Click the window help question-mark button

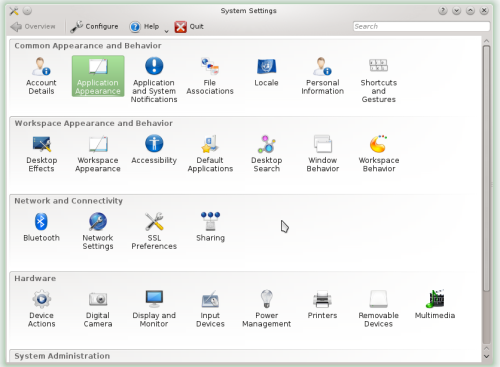point(443,11)
